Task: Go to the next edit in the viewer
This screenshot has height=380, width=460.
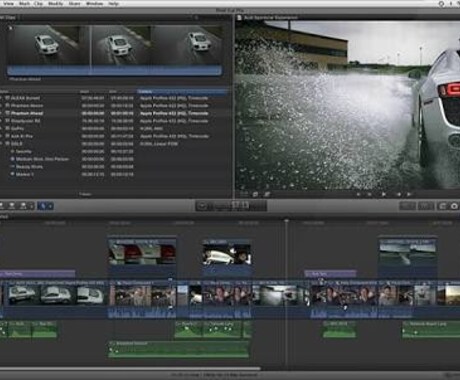Action: click(x=409, y=194)
